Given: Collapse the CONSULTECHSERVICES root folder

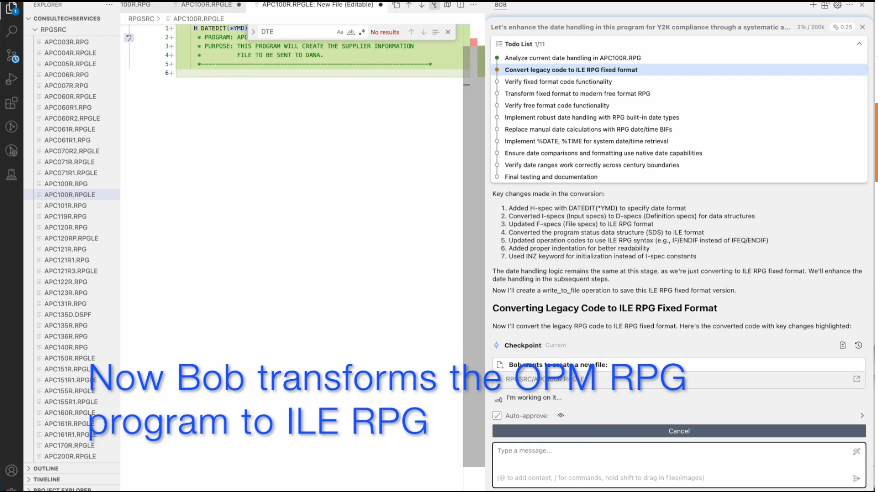Looking at the screenshot, I should click(x=29, y=18).
